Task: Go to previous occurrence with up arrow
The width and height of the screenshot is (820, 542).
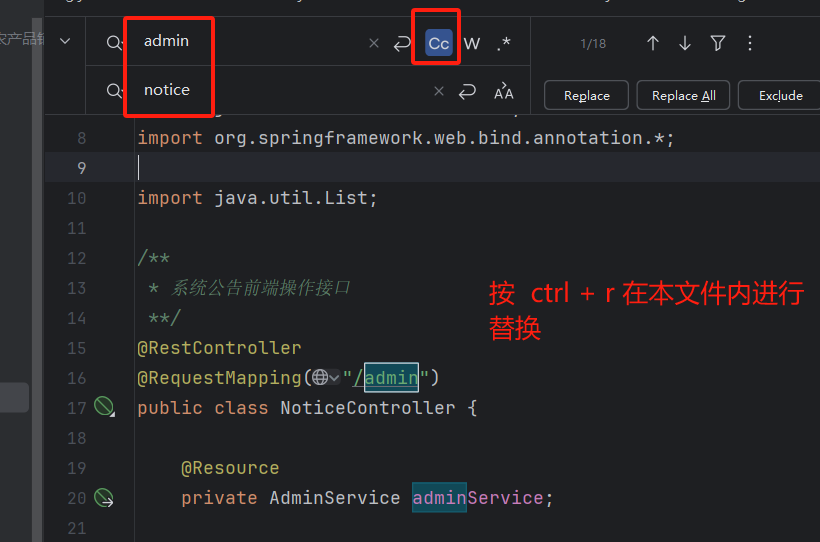Action: (653, 43)
